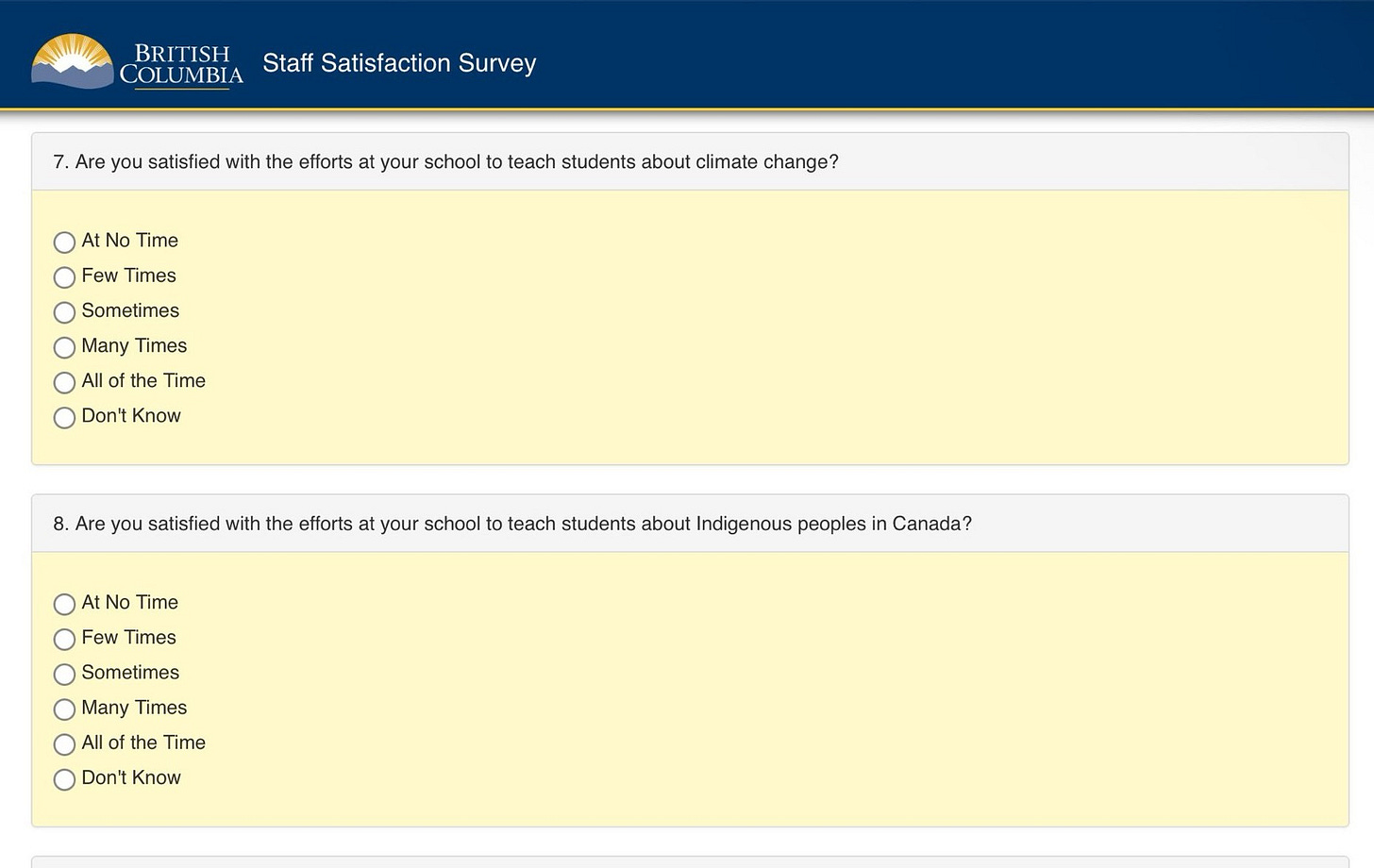Mark Don't Know for Indigenous peoples question
The width and height of the screenshot is (1374, 868).
64,779
